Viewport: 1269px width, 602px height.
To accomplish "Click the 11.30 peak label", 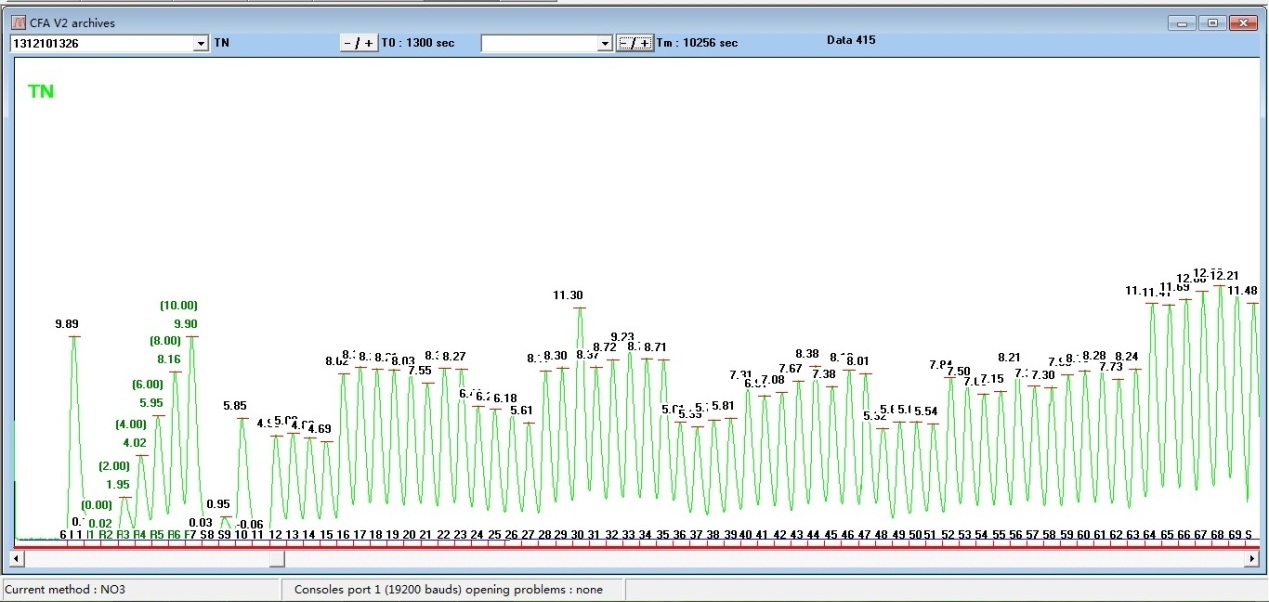I will (x=568, y=295).
